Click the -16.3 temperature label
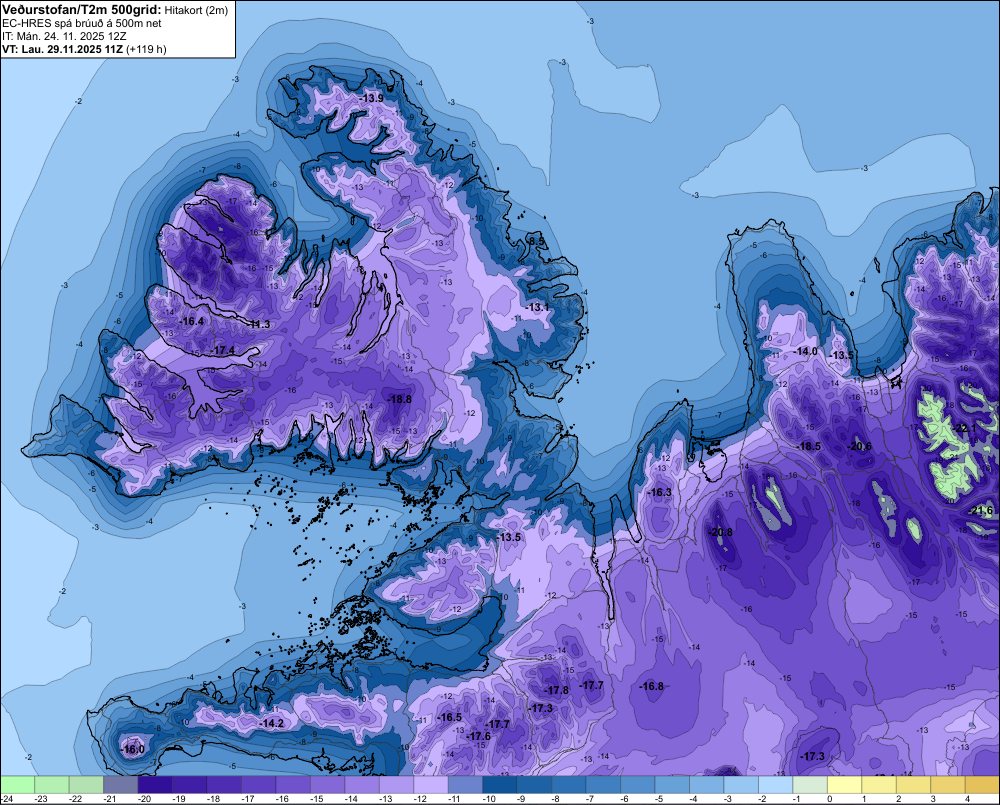The width and height of the screenshot is (1000, 805). (659, 492)
